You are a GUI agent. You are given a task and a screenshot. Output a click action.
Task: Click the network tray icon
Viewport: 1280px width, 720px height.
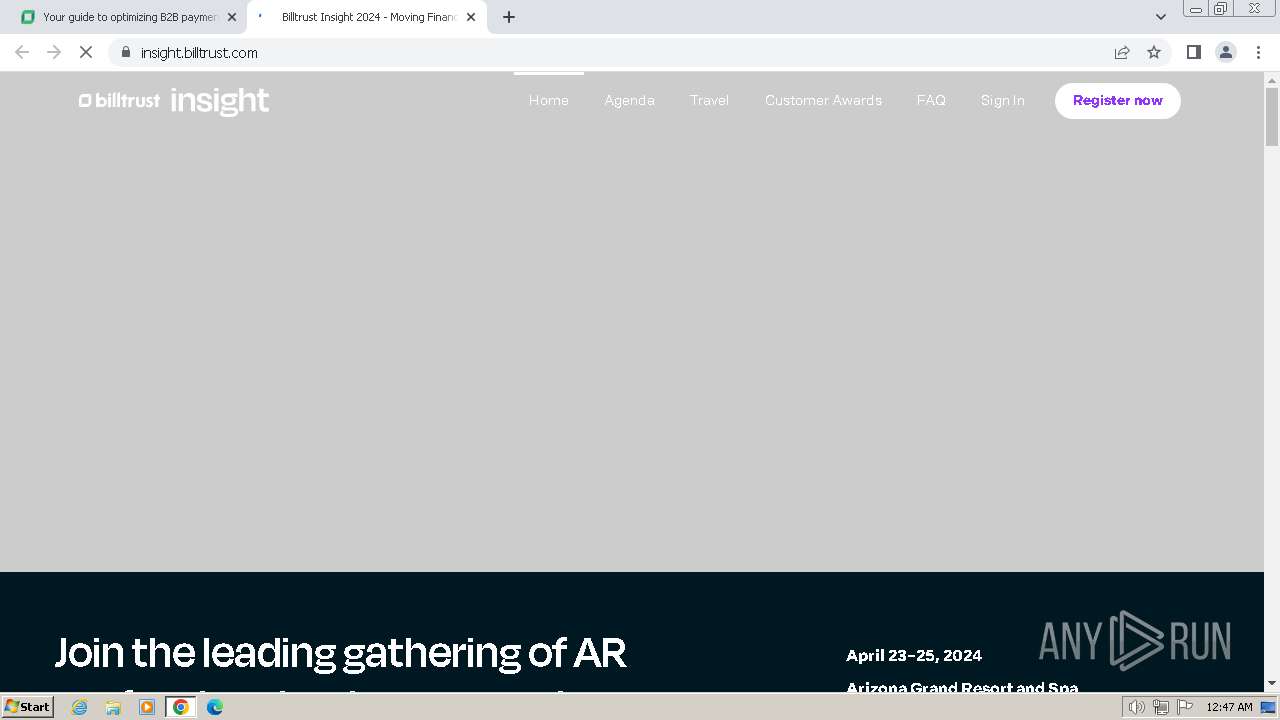tap(1160, 707)
